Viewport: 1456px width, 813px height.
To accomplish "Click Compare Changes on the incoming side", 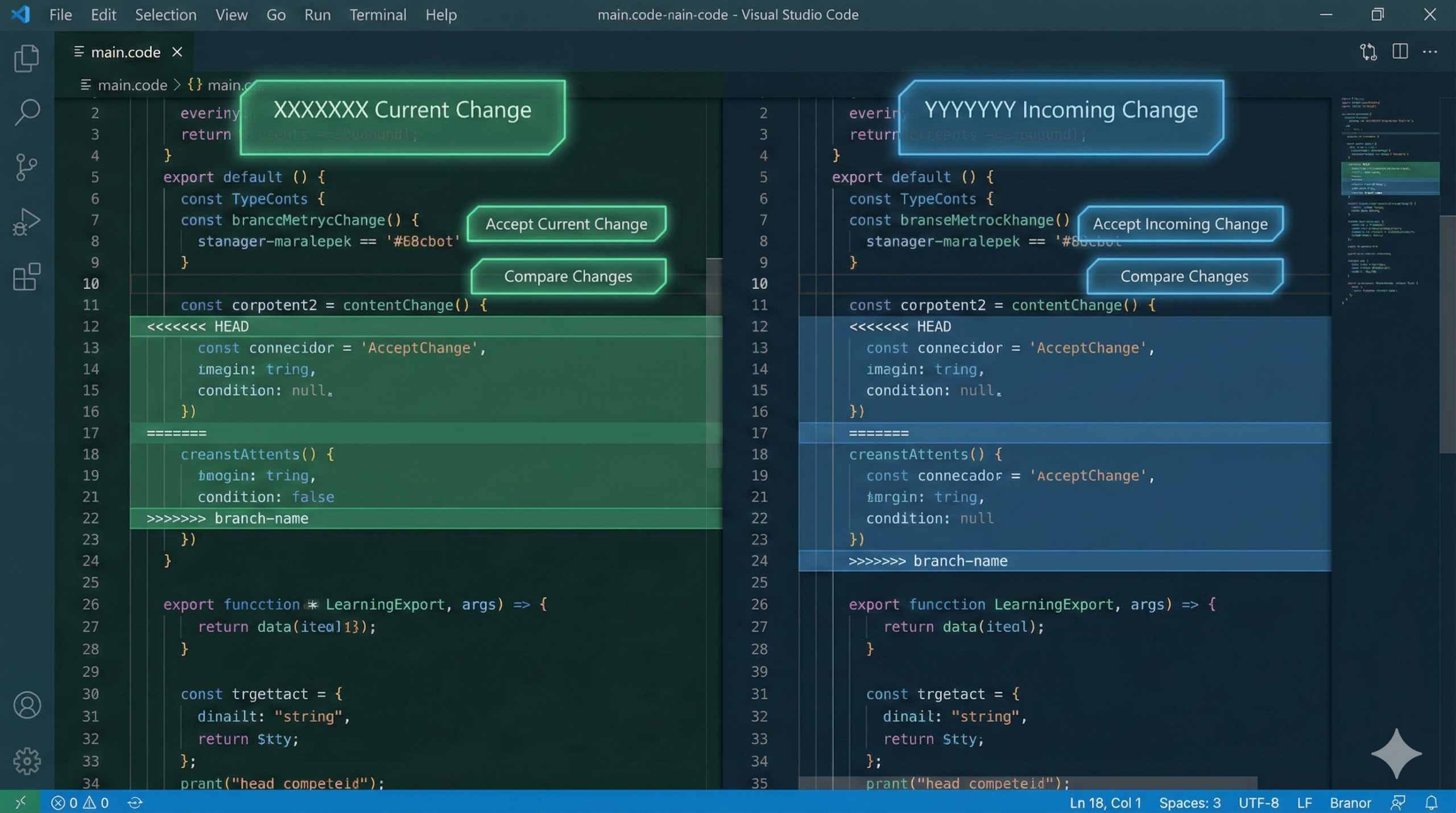I will coord(1184,276).
